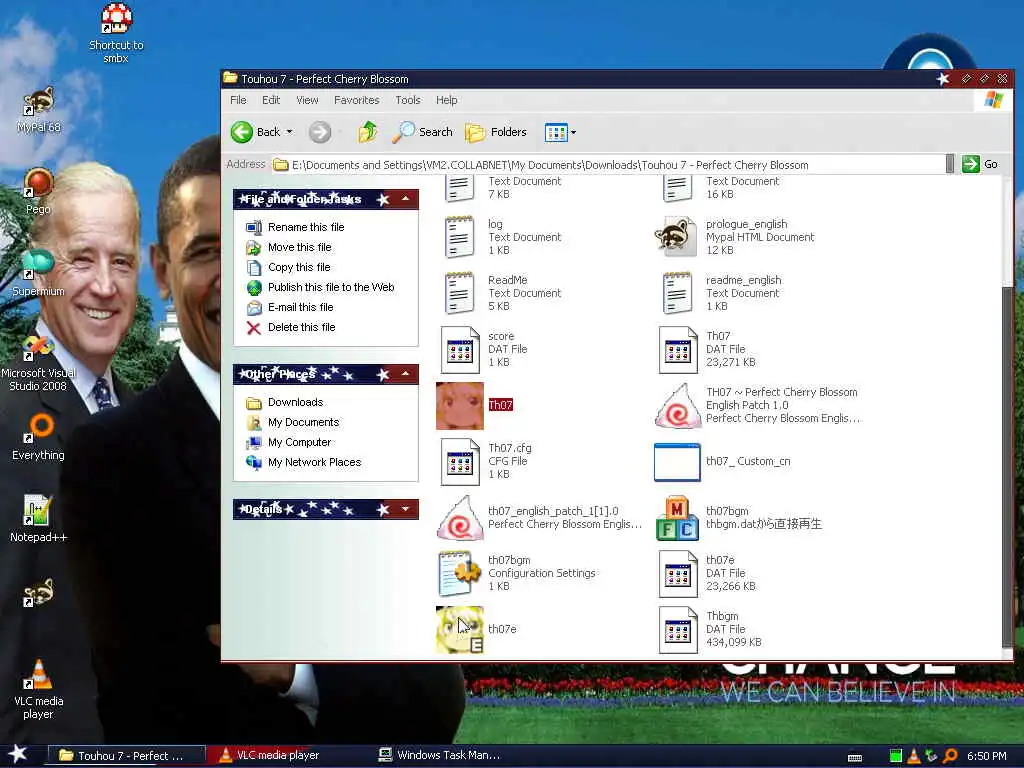
Task: Select the Th07 game executable icon
Action: click(x=460, y=406)
